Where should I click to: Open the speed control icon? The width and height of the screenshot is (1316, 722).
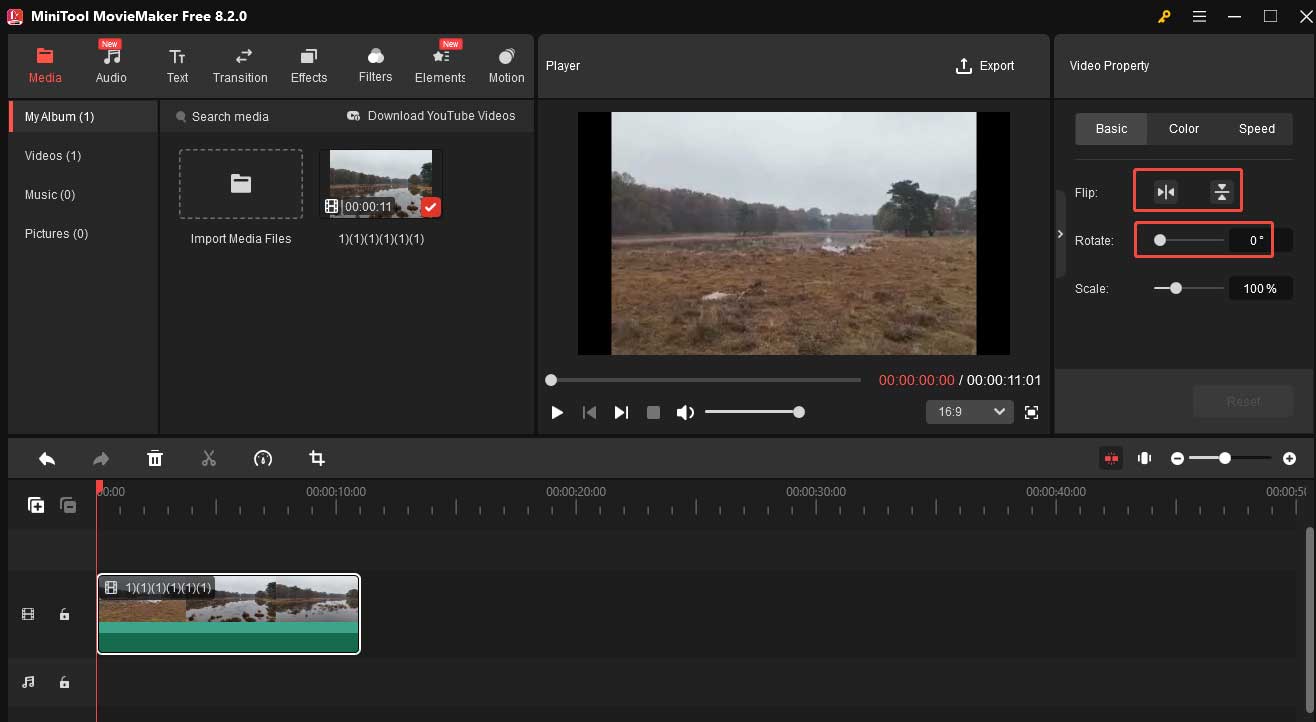pos(263,458)
